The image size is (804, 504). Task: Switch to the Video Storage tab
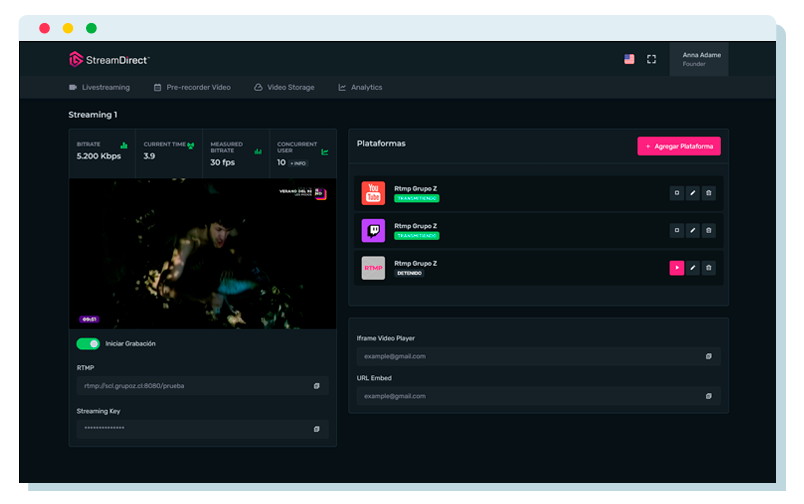pyautogui.click(x=284, y=88)
